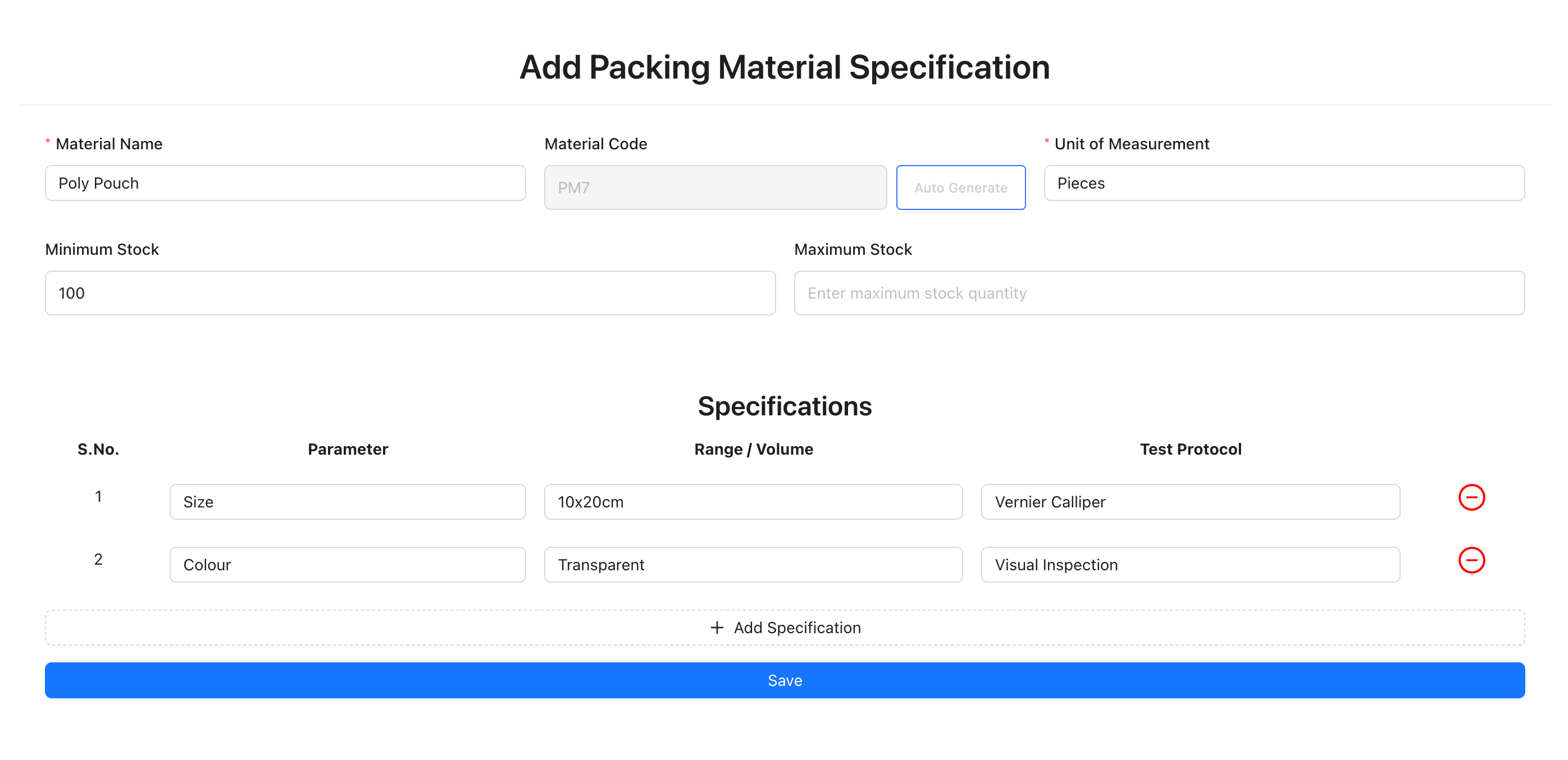Open the Unit of Measurement dropdown
The image size is (1568, 760).
coord(1284,183)
